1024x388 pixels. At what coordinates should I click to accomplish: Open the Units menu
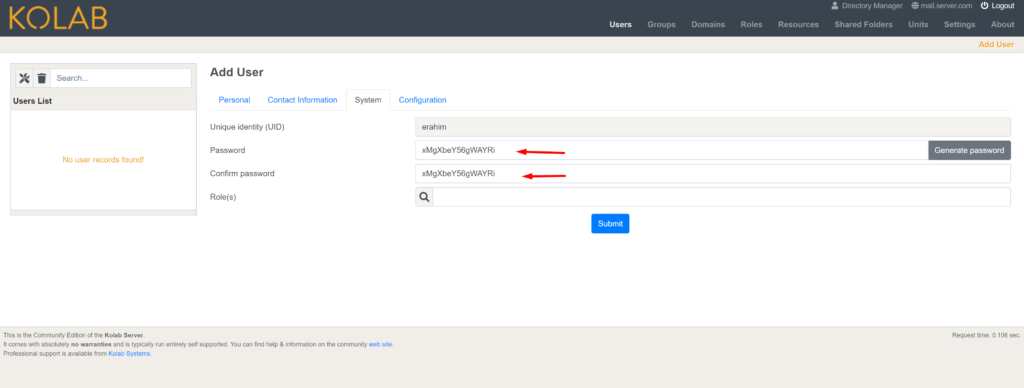click(918, 25)
